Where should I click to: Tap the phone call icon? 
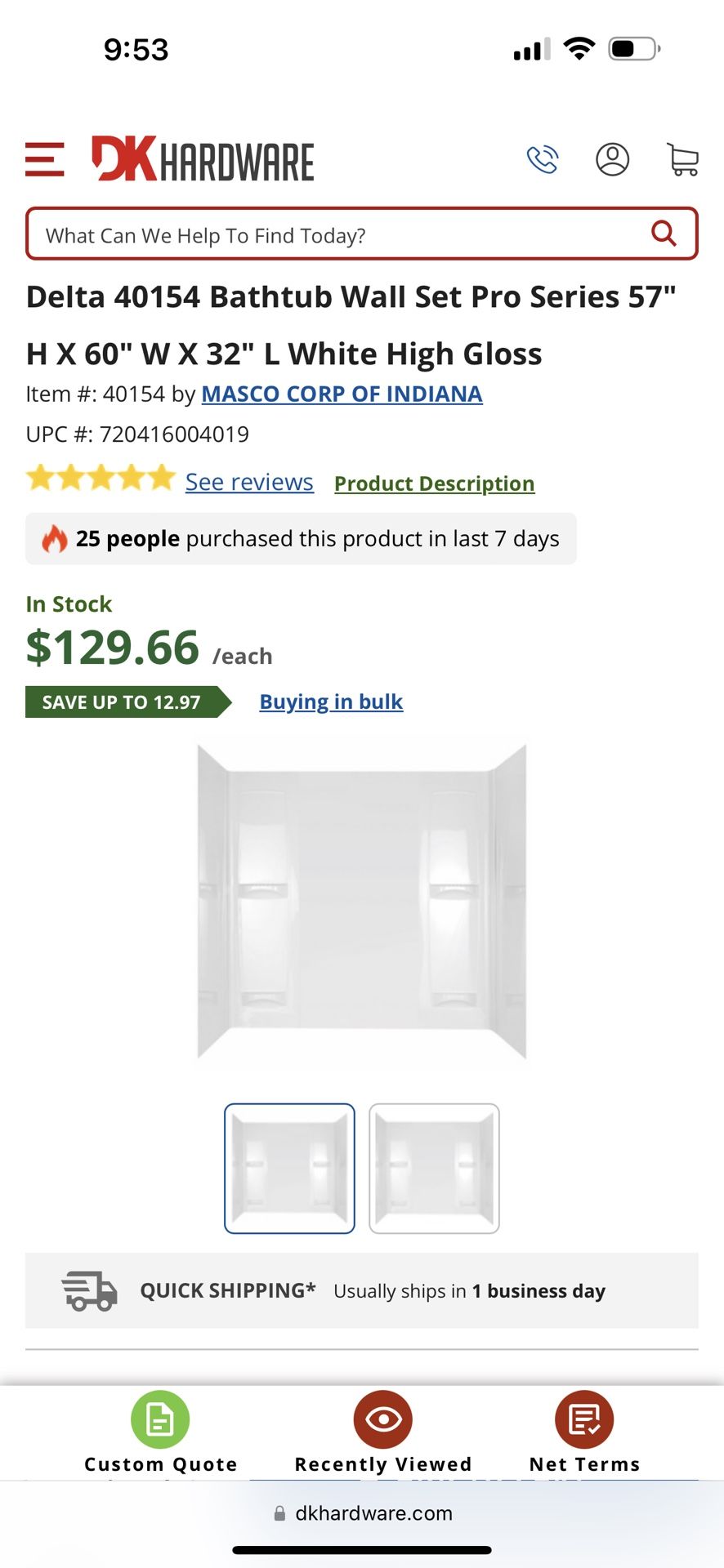[x=543, y=159]
